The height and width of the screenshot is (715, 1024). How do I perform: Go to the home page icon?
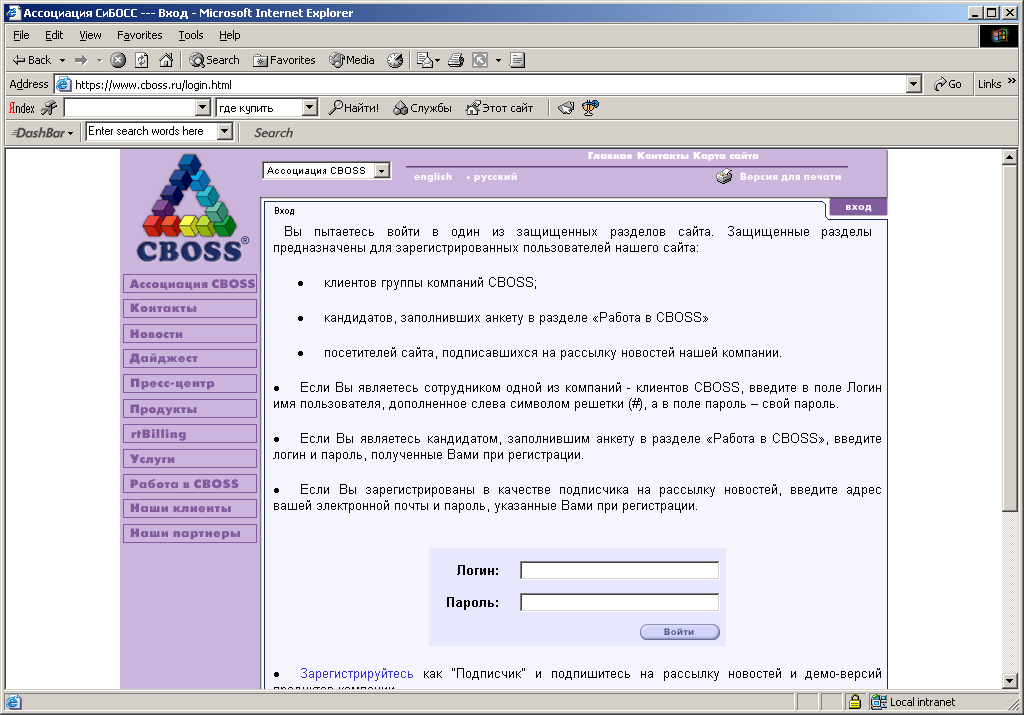[167, 60]
